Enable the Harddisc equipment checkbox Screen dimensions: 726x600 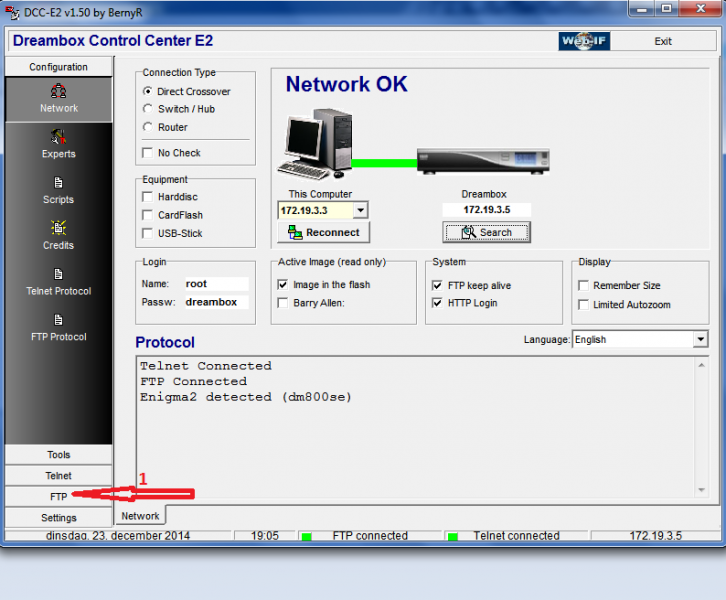point(149,197)
